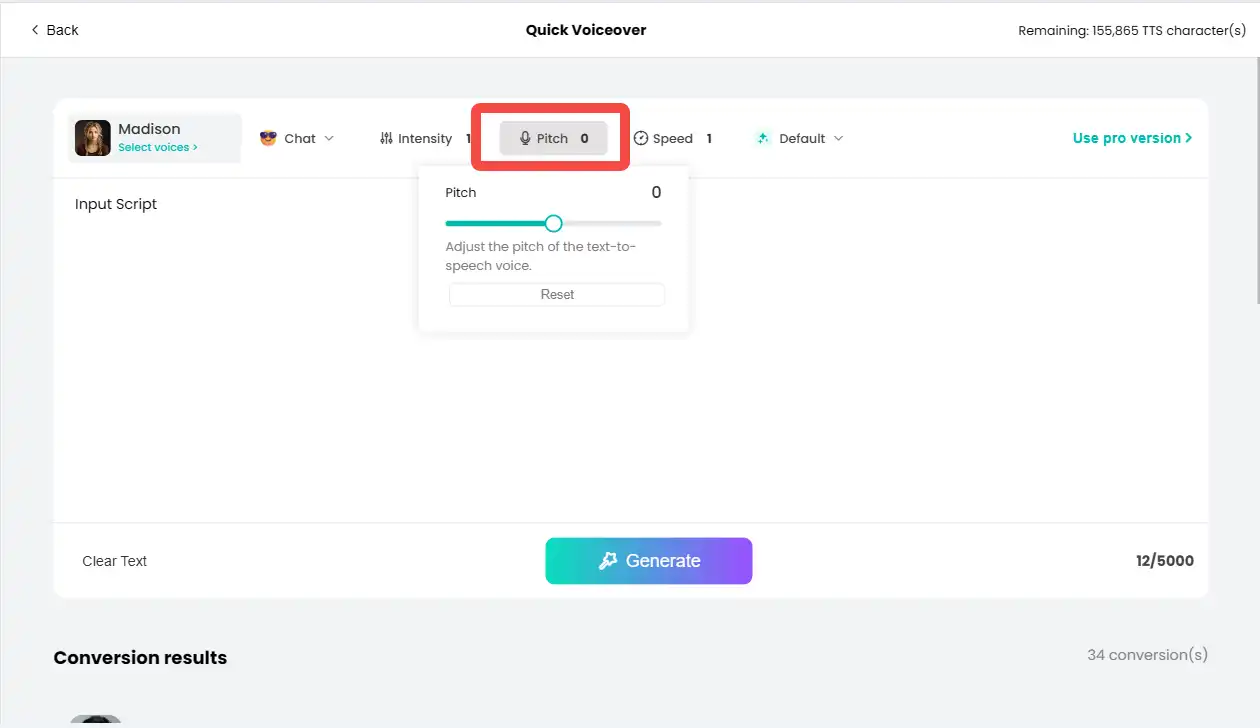Image resolution: width=1260 pixels, height=728 pixels.
Task: Click Clear Text below the script box
Action: point(114,561)
